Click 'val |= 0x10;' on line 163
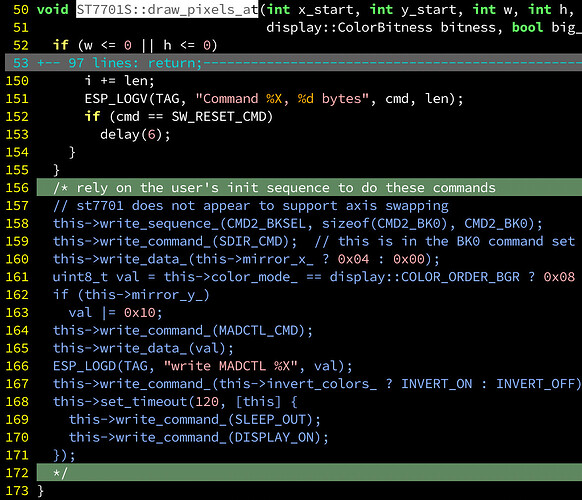The height and width of the screenshot is (500, 582). [x=115, y=313]
